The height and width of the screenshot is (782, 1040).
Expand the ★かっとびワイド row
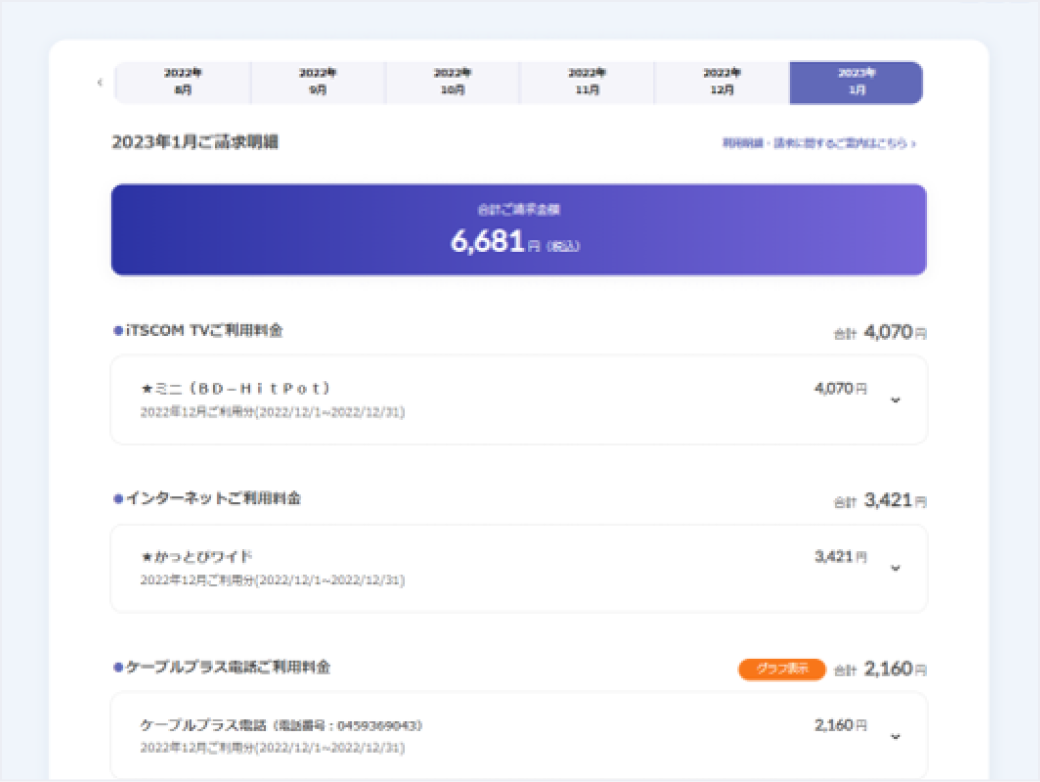point(895,568)
